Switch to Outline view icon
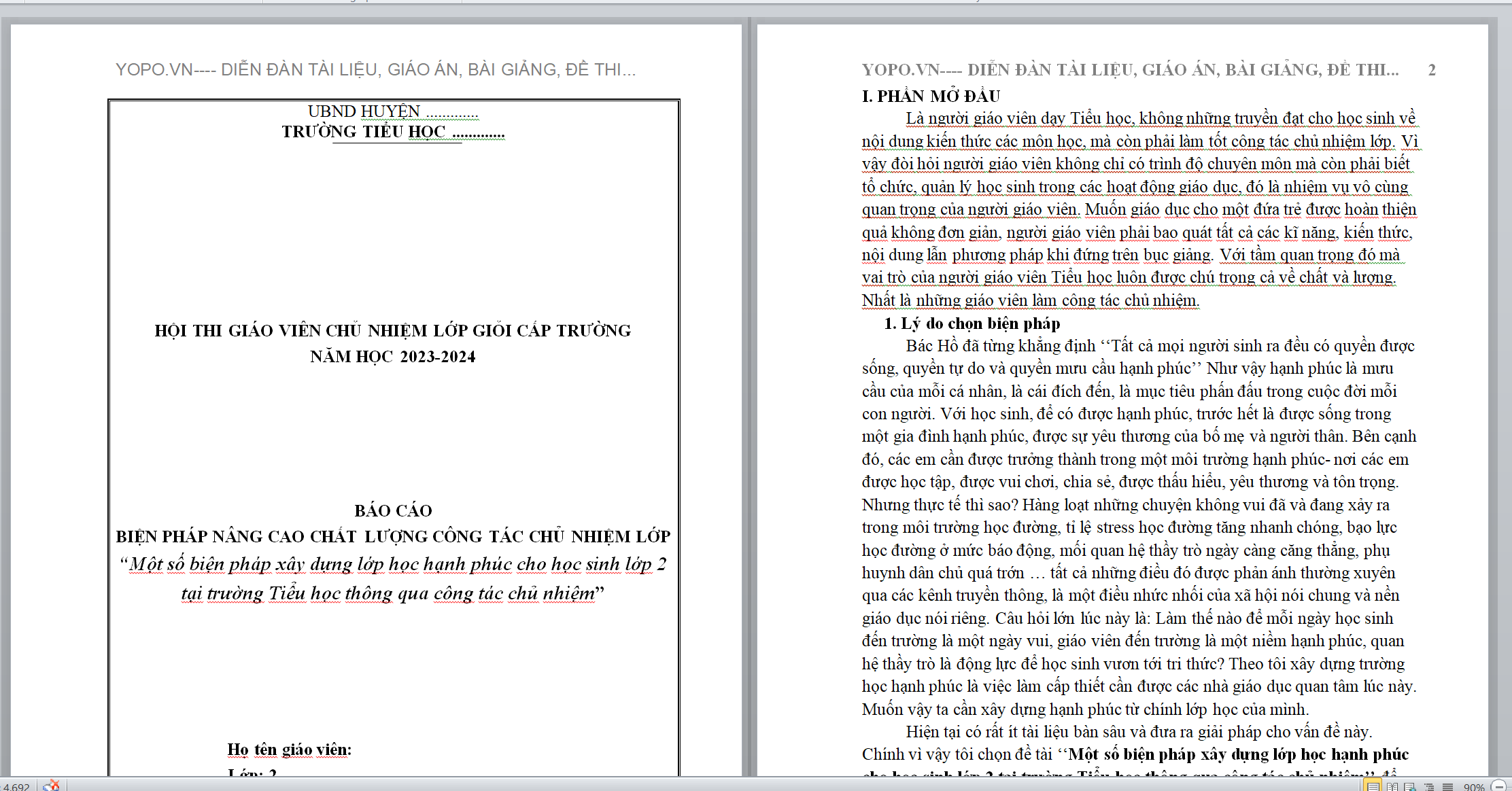Viewport: 1512px width, 791px height. click(1429, 786)
